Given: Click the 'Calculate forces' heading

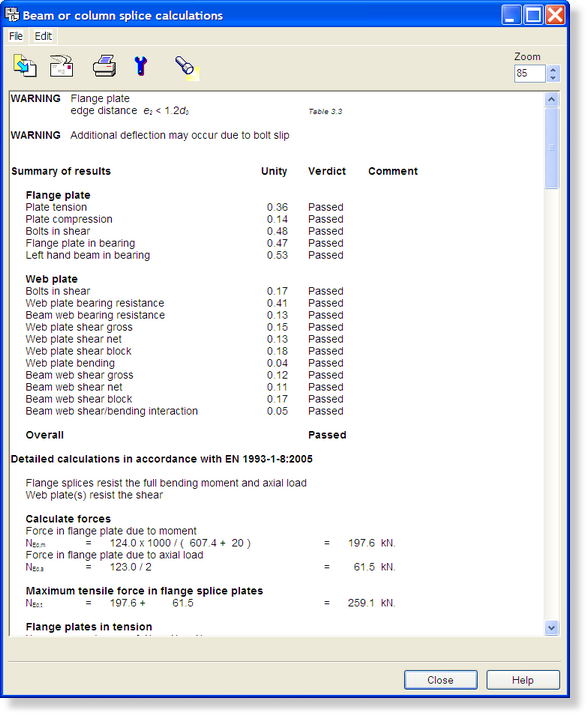Looking at the screenshot, I should coord(68,519).
